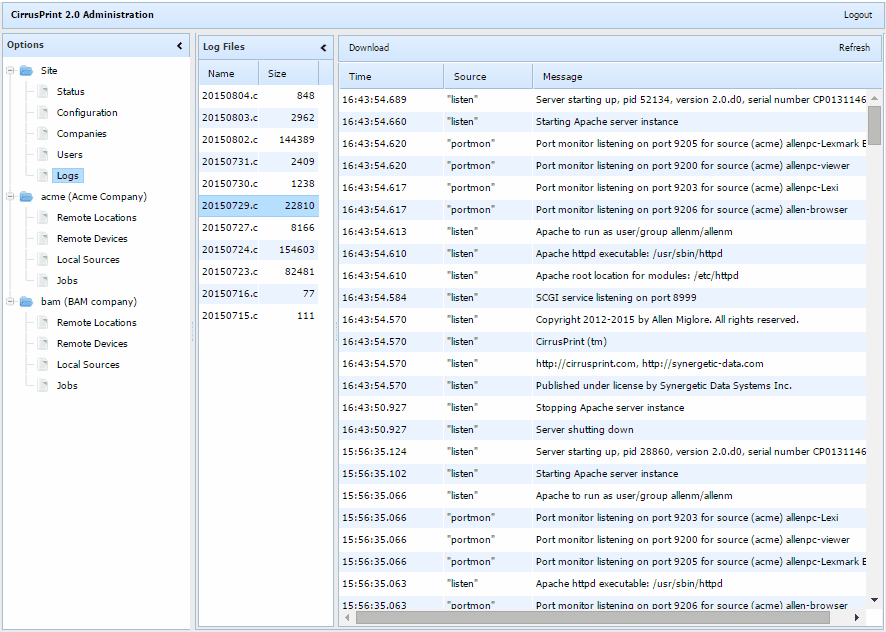
Task: Click Refresh in the log toolbar
Action: [x=855, y=47]
